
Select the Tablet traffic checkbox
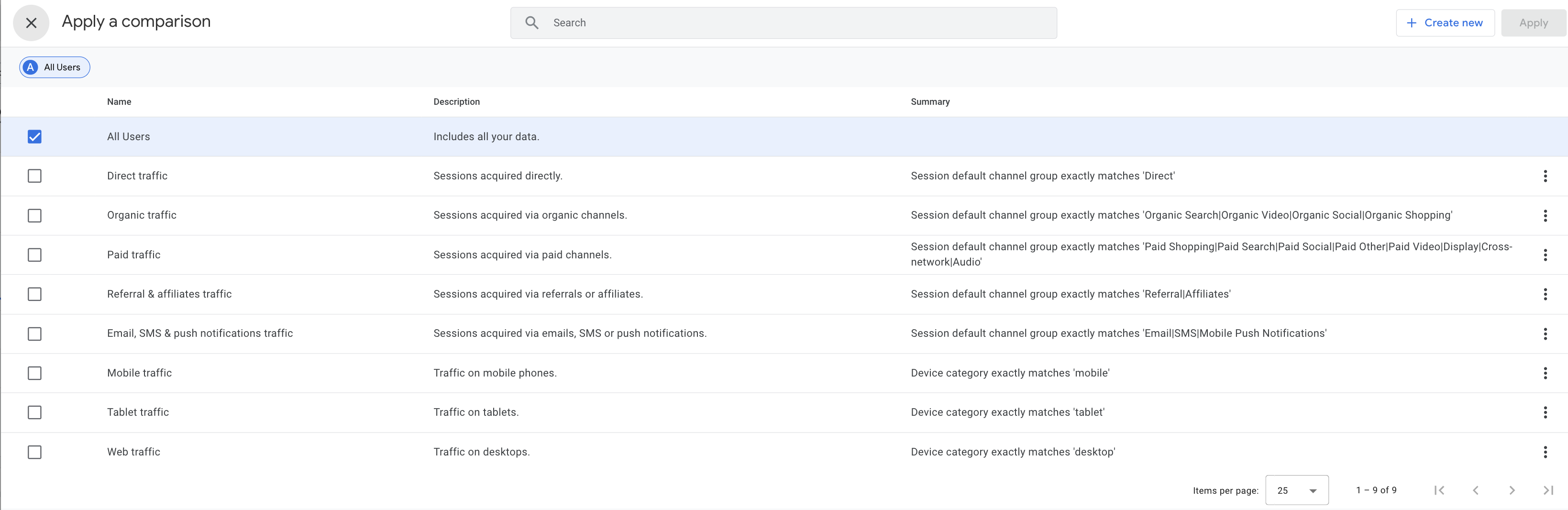pos(35,412)
